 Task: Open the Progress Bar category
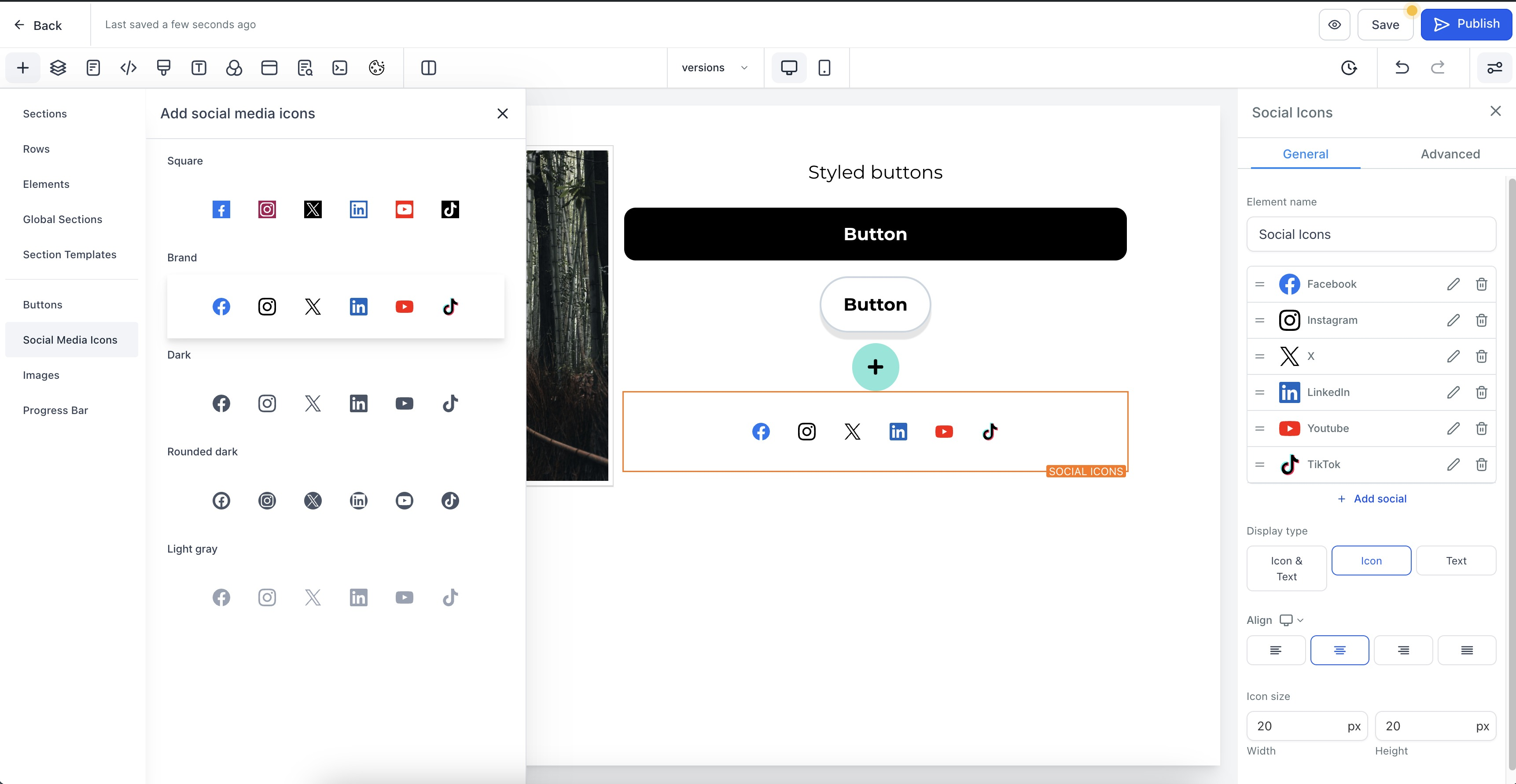click(x=55, y=410)
